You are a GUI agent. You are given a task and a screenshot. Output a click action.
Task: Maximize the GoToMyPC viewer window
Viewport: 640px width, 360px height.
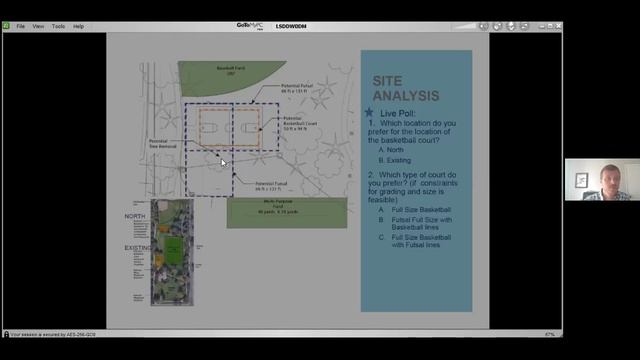(550, 26)
